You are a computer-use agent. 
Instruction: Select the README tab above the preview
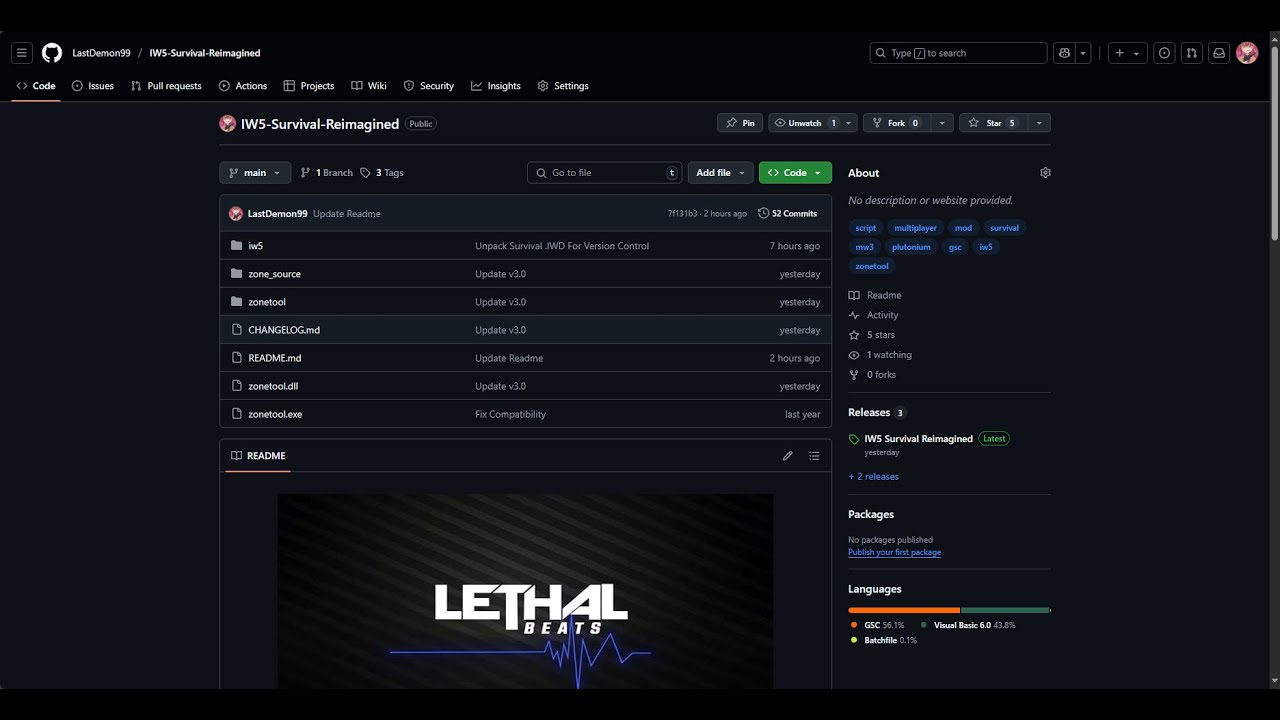tap(258, 456)
